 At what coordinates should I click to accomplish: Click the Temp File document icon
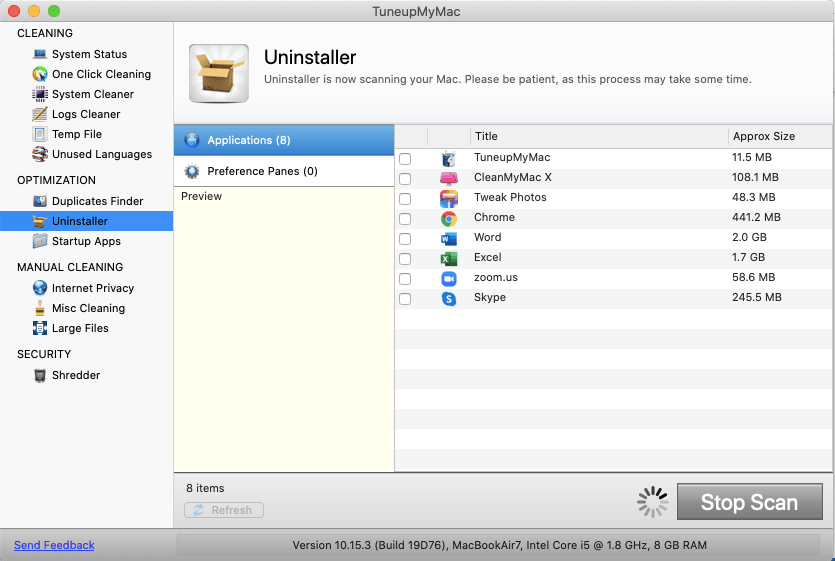(x=40, y=134)
